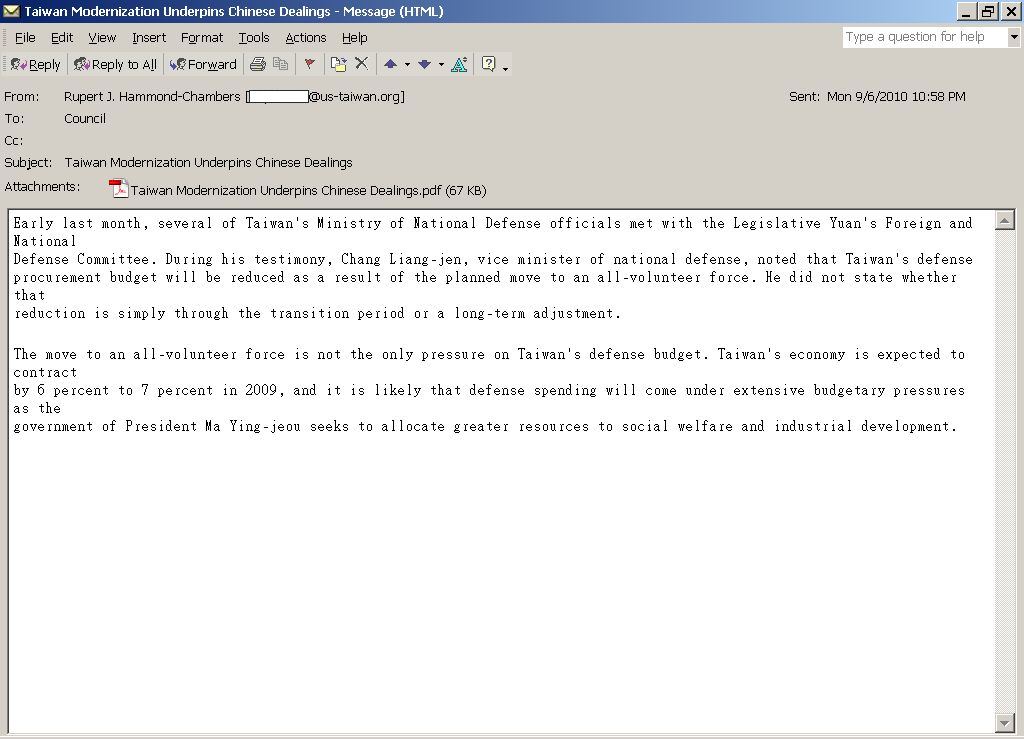
Task: Open Help with the question mark icon
Action: [488, 63]
